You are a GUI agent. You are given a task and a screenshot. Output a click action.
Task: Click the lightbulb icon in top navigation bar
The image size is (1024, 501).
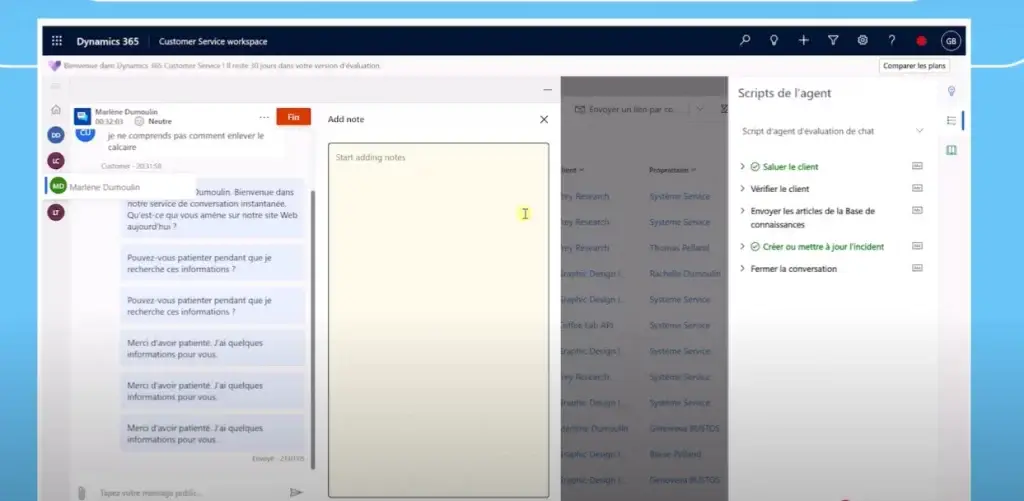(774, 40)
